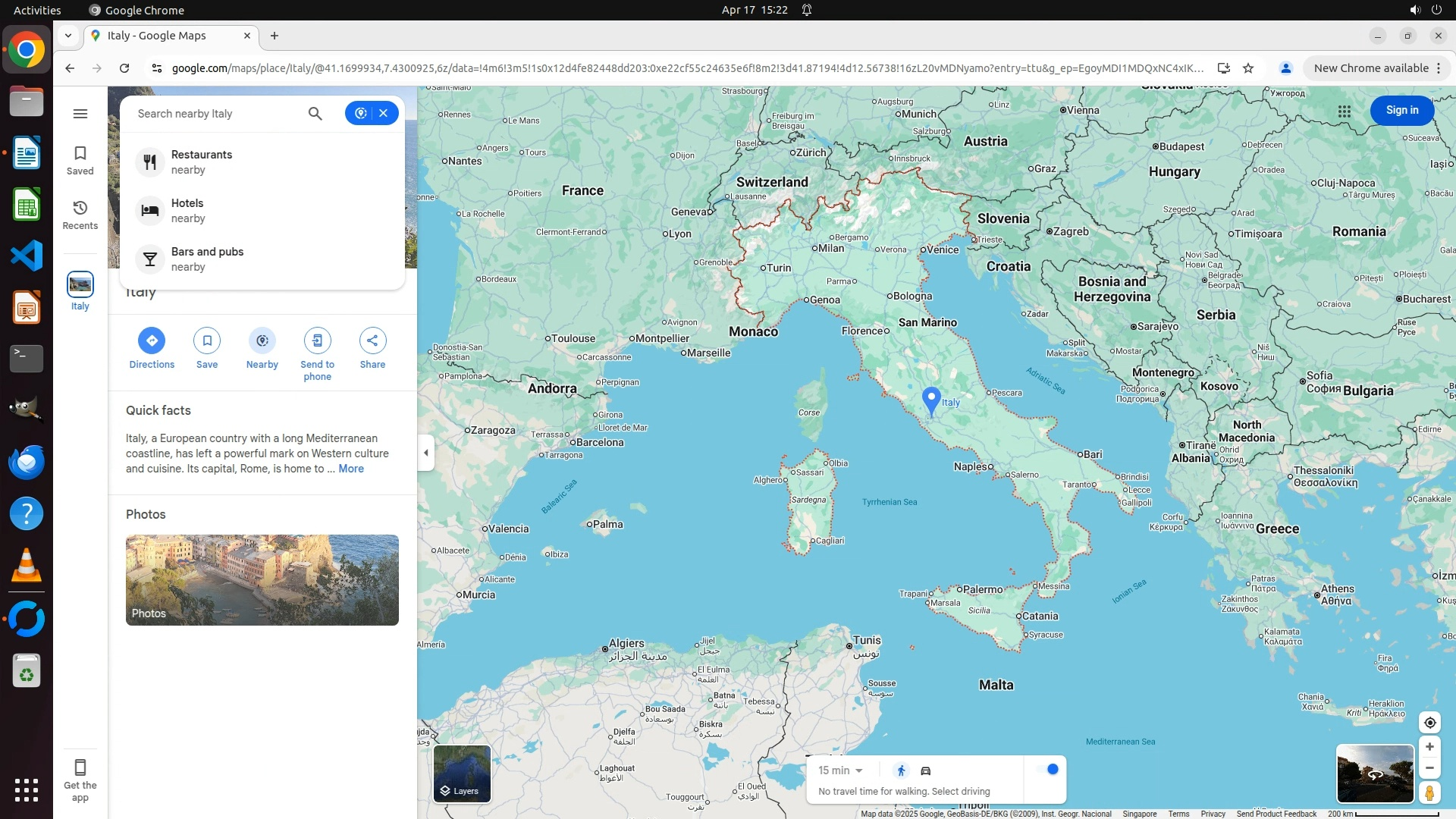Zoom in using the plus button
Viewport: 1456px width, 819px height.
coord(1429,747)
